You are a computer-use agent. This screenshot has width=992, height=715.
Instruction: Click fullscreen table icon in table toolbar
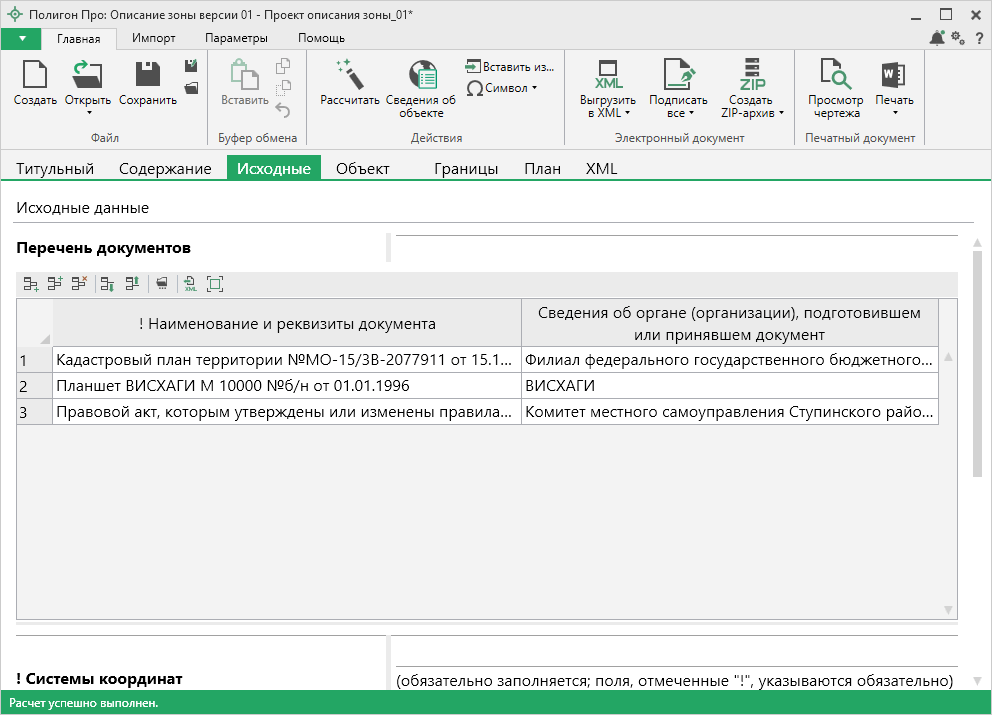tap(215, 285)
